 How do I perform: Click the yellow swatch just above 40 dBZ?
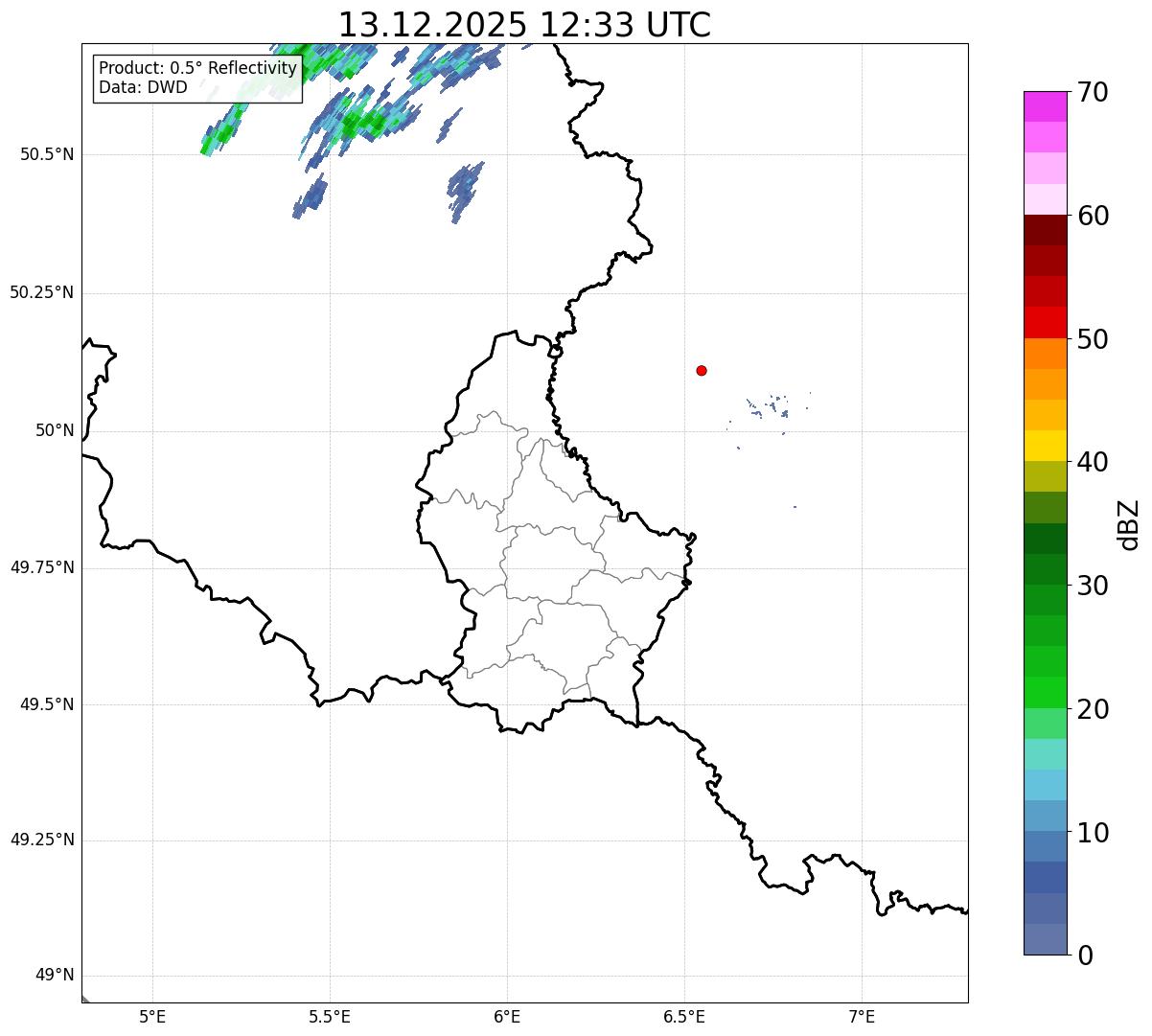[x=1045, y=447]
